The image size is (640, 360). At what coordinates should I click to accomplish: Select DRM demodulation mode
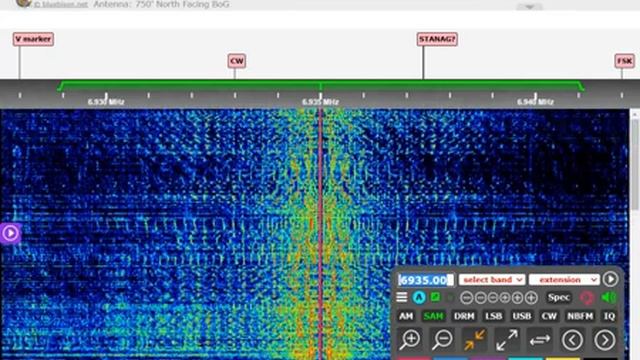pyautogui.click(x=464, y=316)
